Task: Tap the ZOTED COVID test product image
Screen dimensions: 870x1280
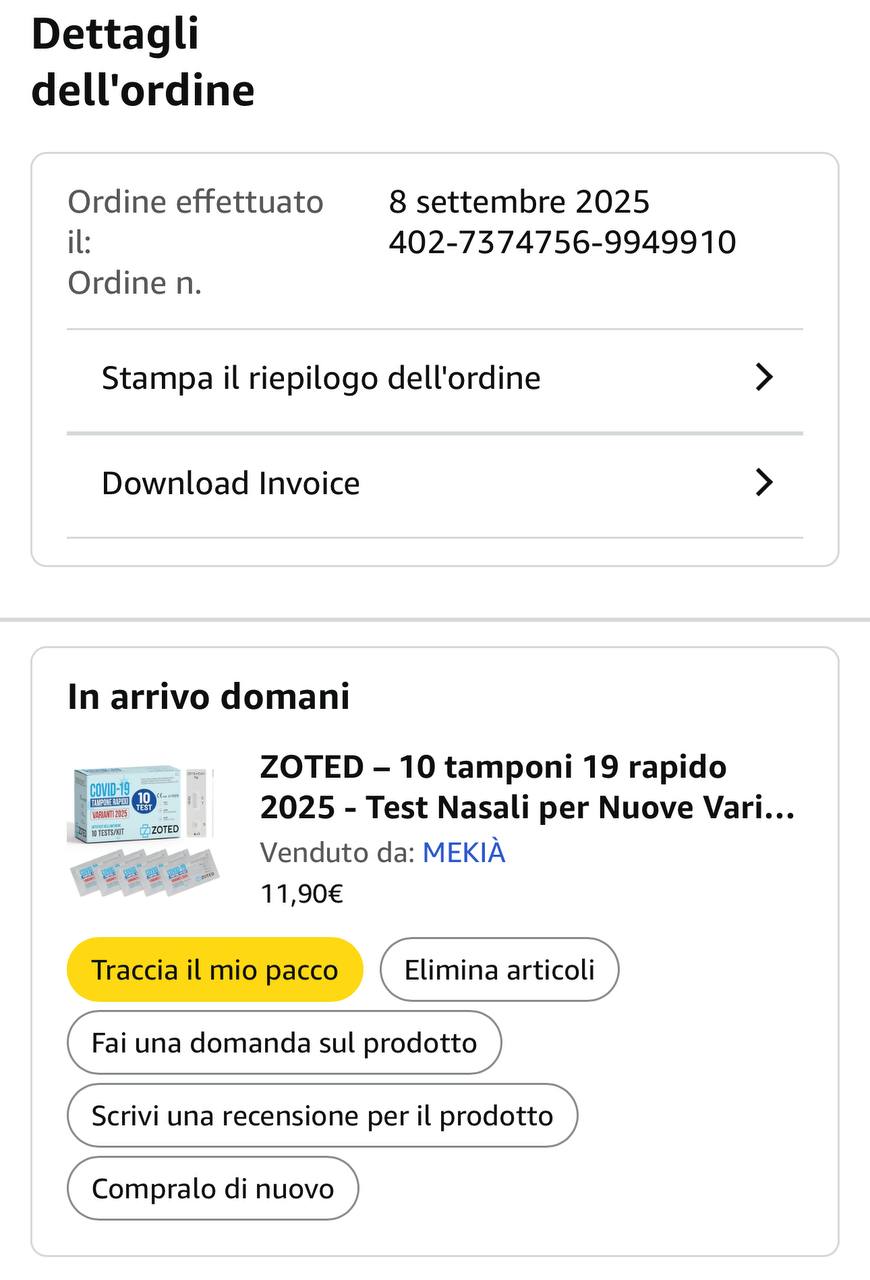Action: pos(143,830)
